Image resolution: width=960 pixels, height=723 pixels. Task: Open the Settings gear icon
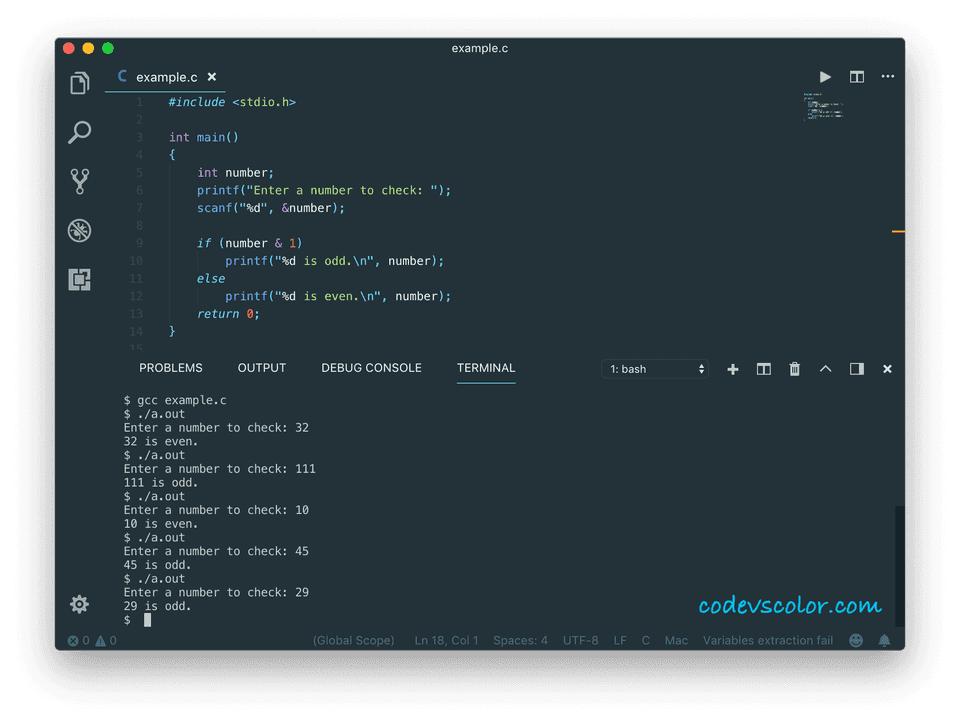click(79, 604)
